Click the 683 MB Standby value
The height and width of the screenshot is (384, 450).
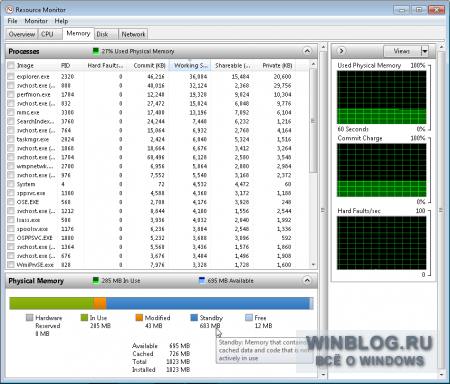[210, 326]
